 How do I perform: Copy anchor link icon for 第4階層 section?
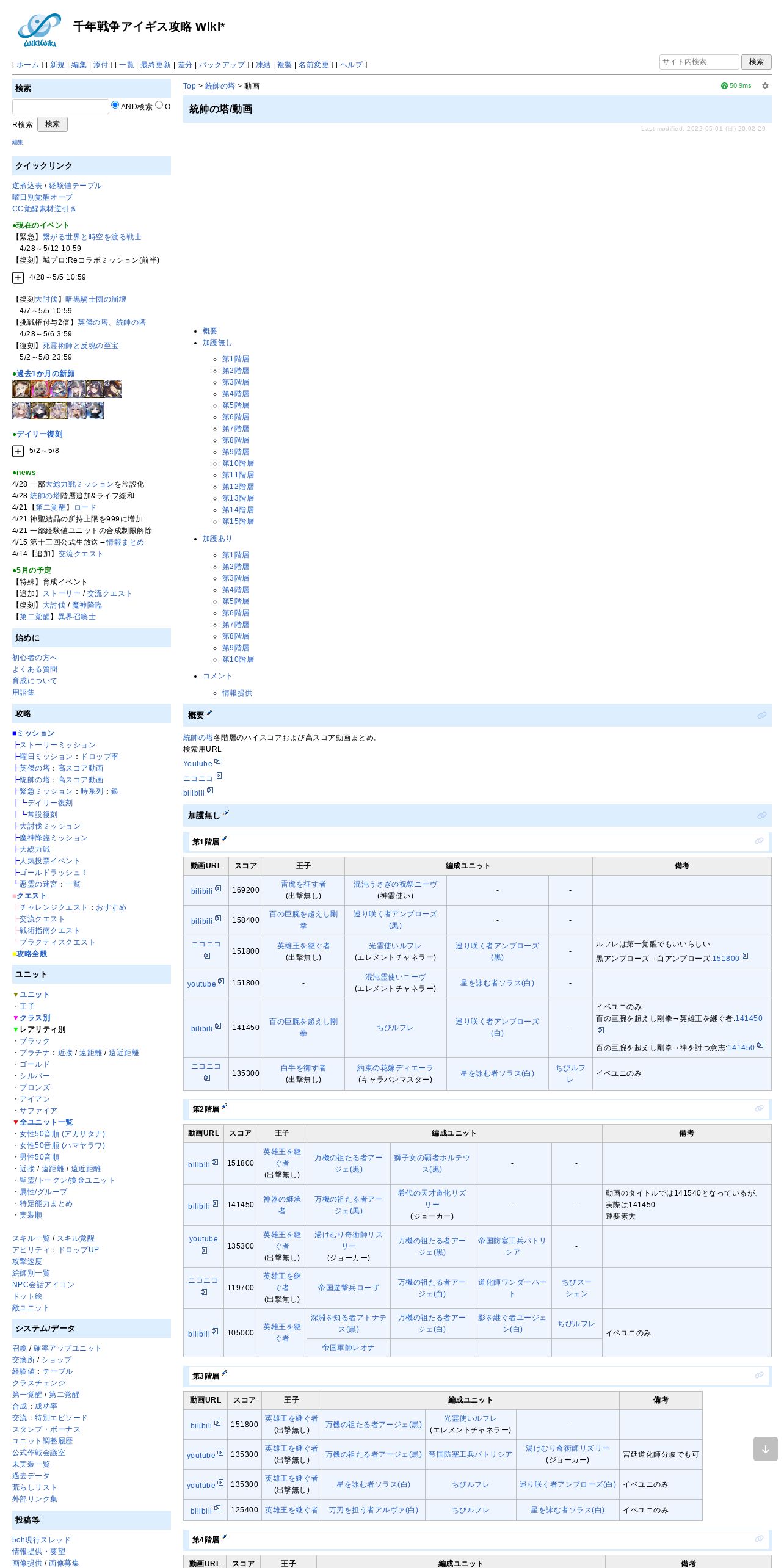pyautogui.click(x=759, y=1539)
